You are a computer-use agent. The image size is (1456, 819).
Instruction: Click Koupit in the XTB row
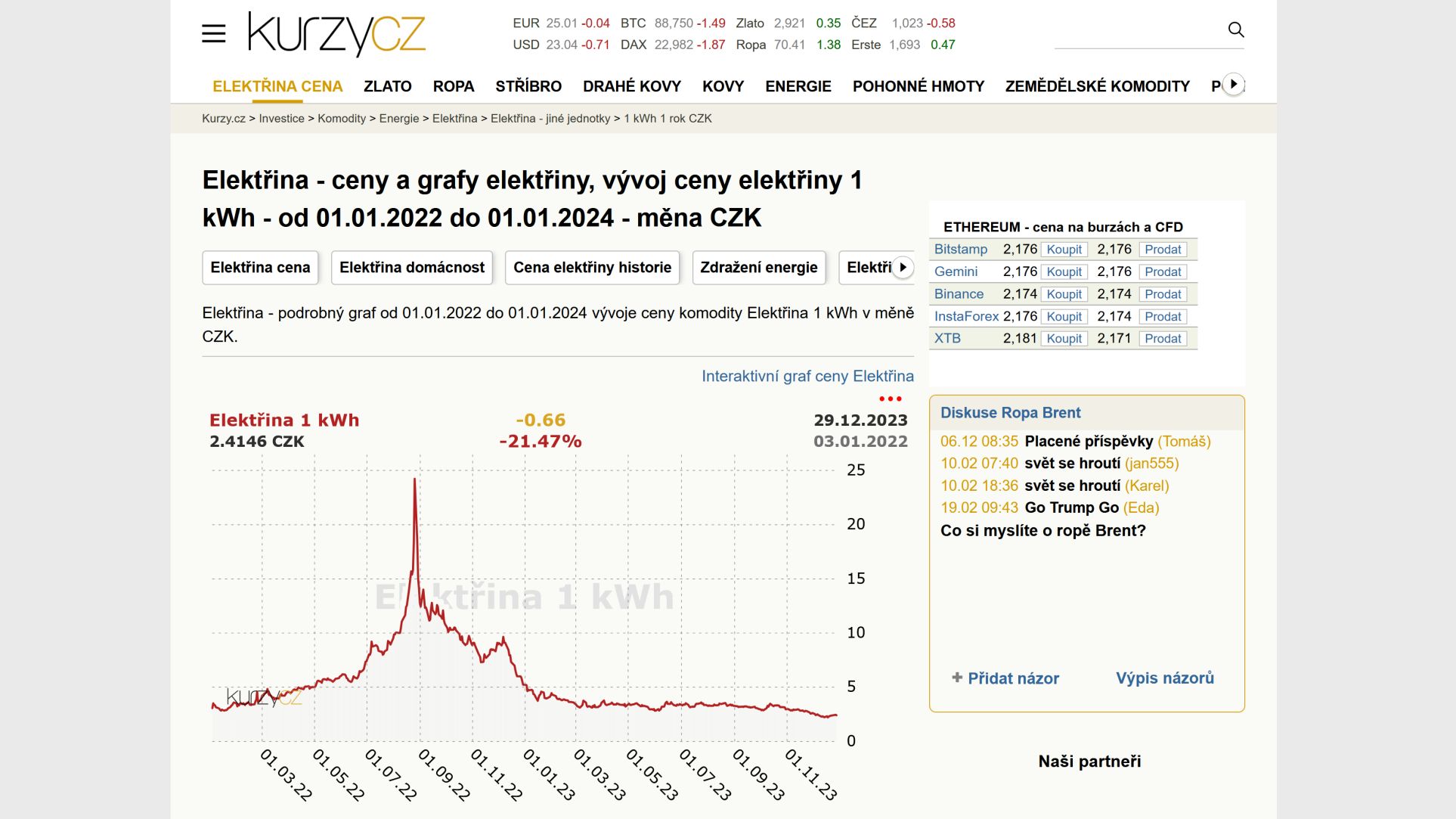1064,339
